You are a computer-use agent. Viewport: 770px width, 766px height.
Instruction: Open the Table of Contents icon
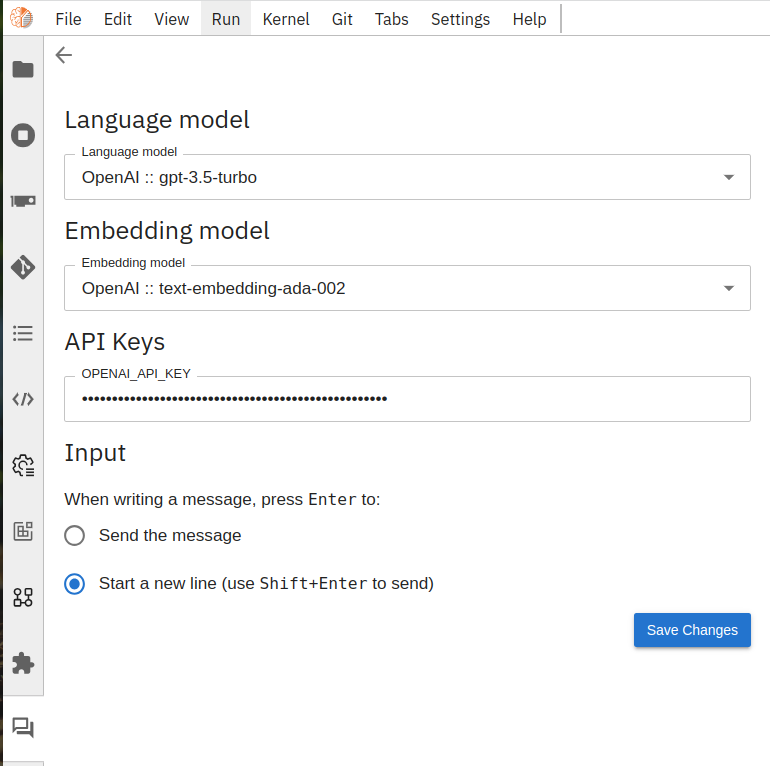coord(23,333)
